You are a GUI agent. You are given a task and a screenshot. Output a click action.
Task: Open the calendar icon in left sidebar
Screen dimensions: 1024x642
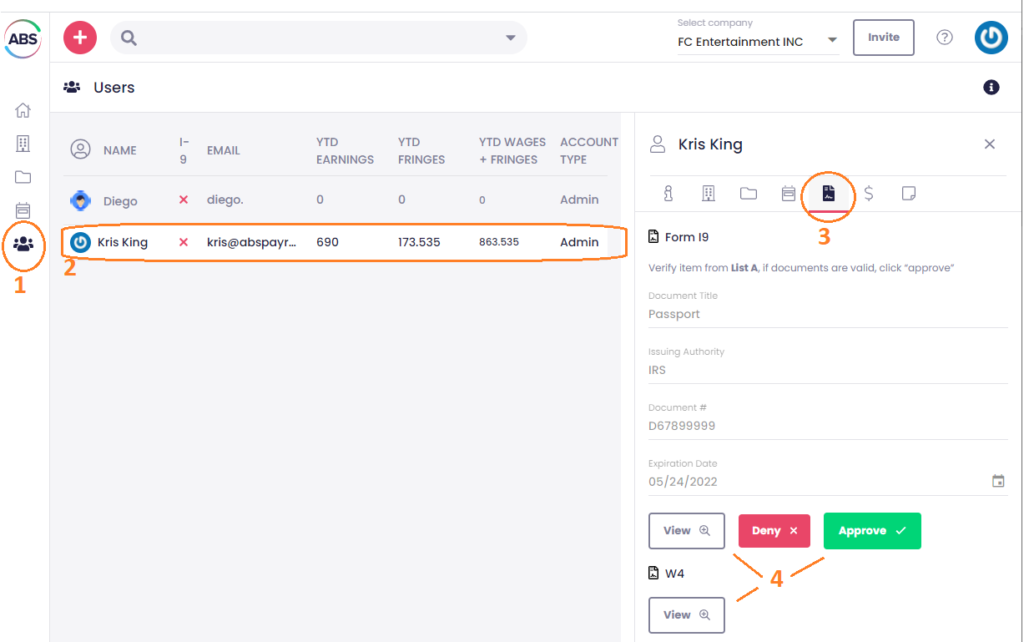(x=23, y=210)
